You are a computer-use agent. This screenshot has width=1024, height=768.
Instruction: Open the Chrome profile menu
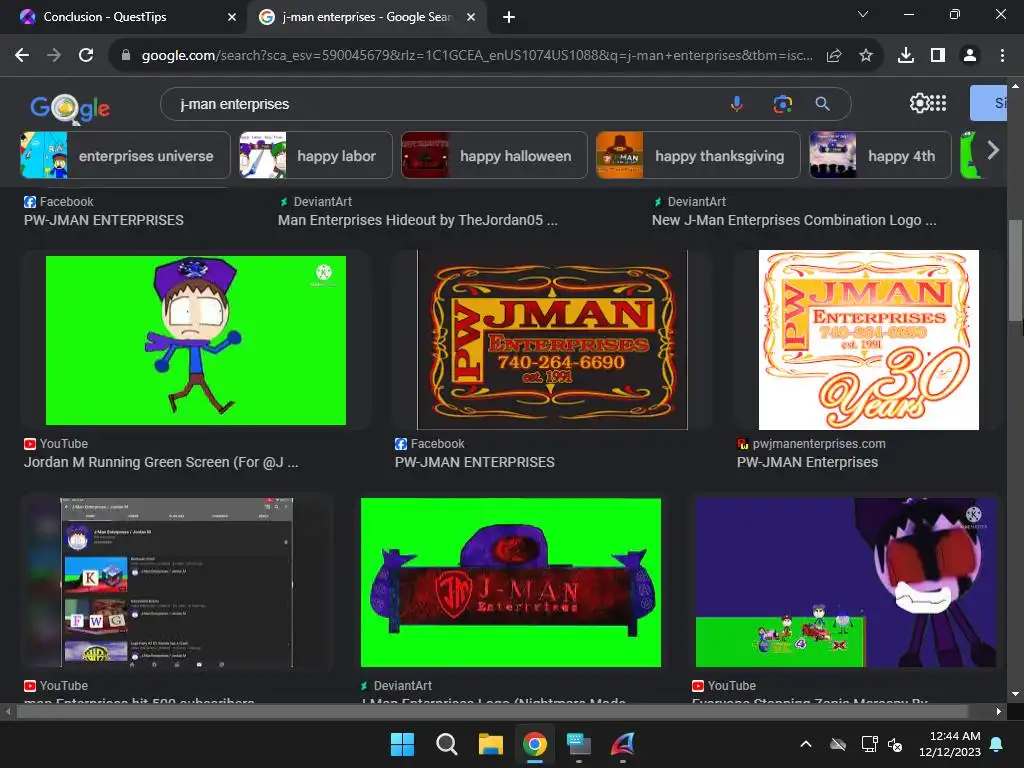coord(970,56)
